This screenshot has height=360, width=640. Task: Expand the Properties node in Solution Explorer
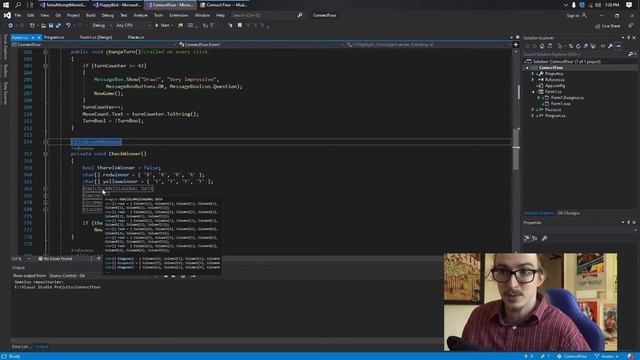(533, 73)
